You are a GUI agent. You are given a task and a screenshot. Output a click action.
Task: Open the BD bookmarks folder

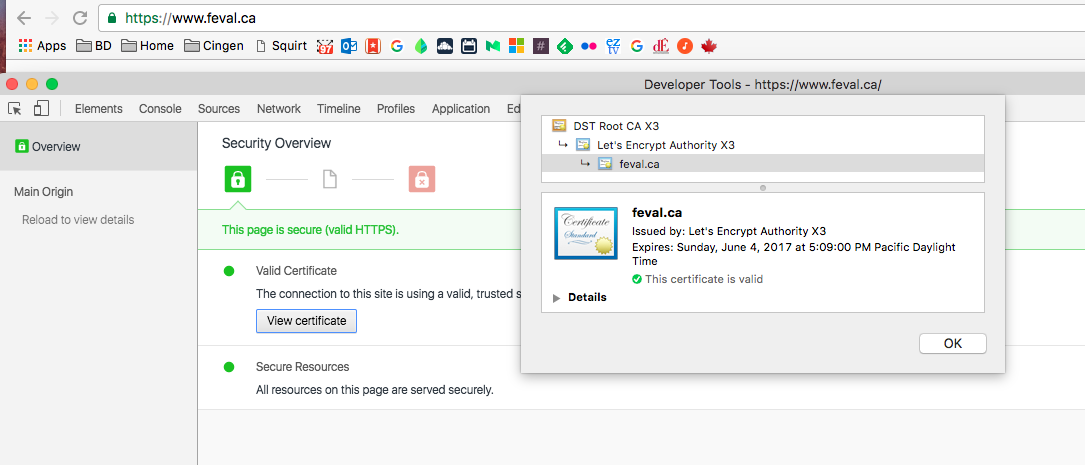pos(94,46)
